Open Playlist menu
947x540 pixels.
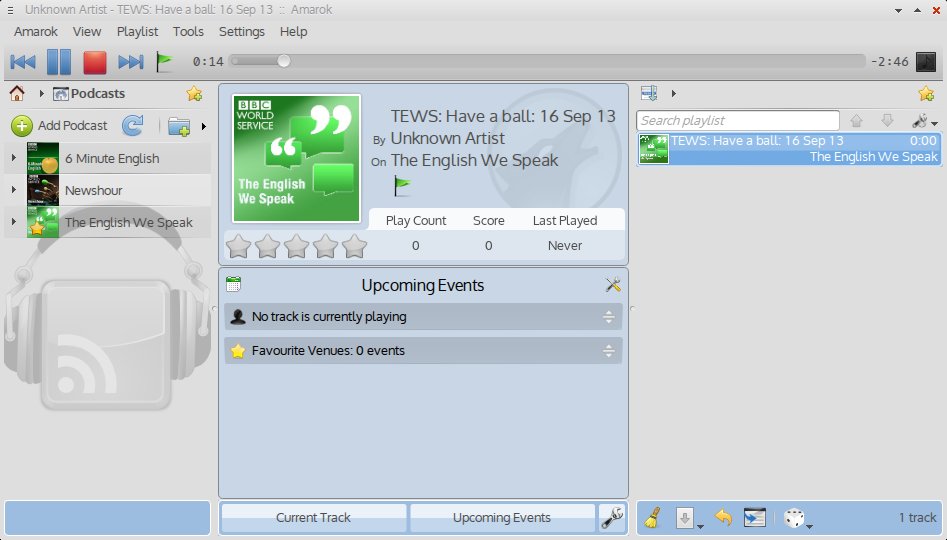[x=137, y=31]
